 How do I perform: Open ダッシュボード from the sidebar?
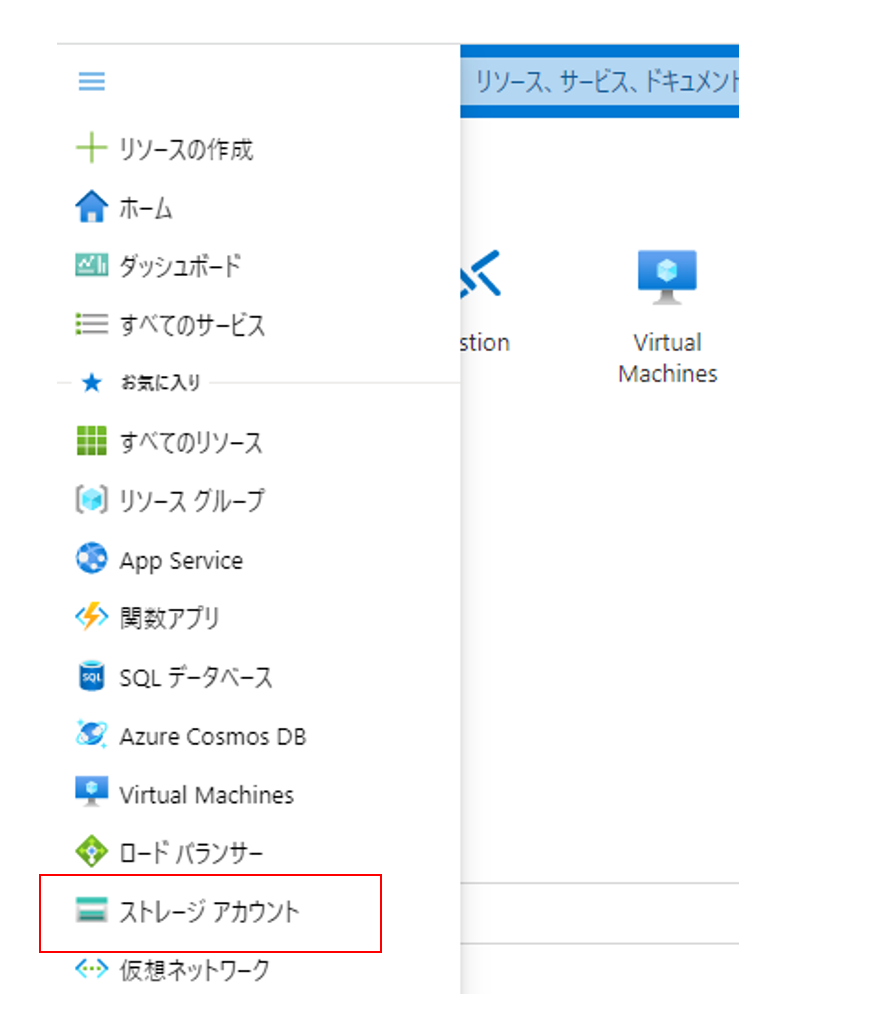click(x=180, y=267)
